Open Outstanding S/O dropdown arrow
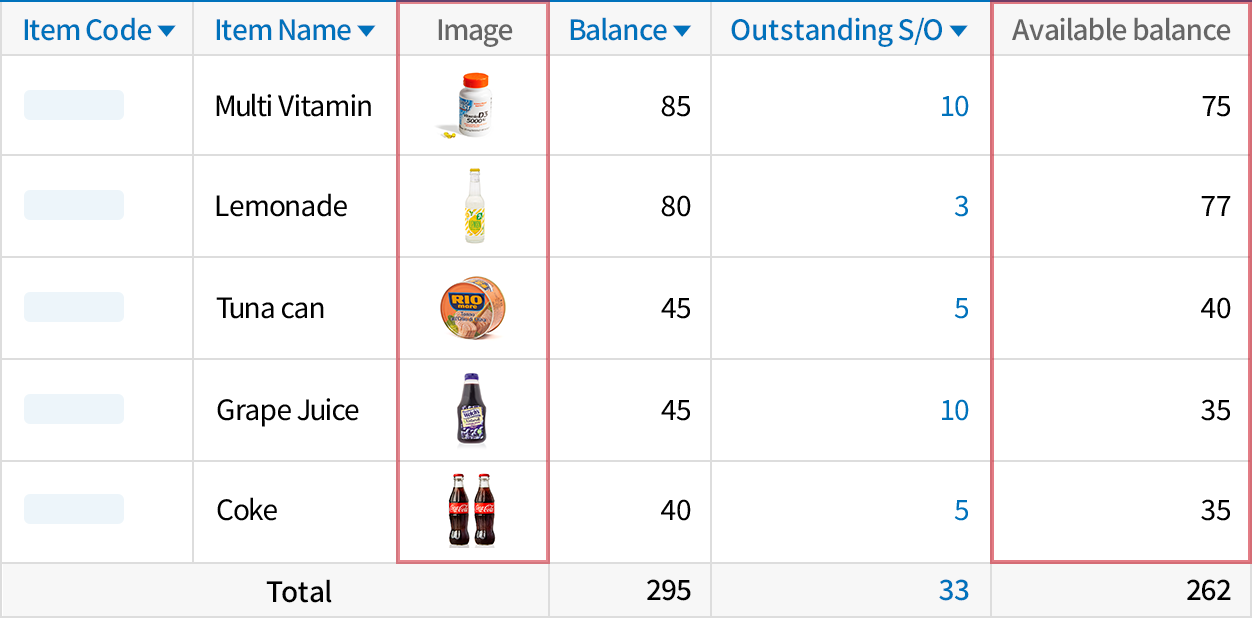 point(959,32)
